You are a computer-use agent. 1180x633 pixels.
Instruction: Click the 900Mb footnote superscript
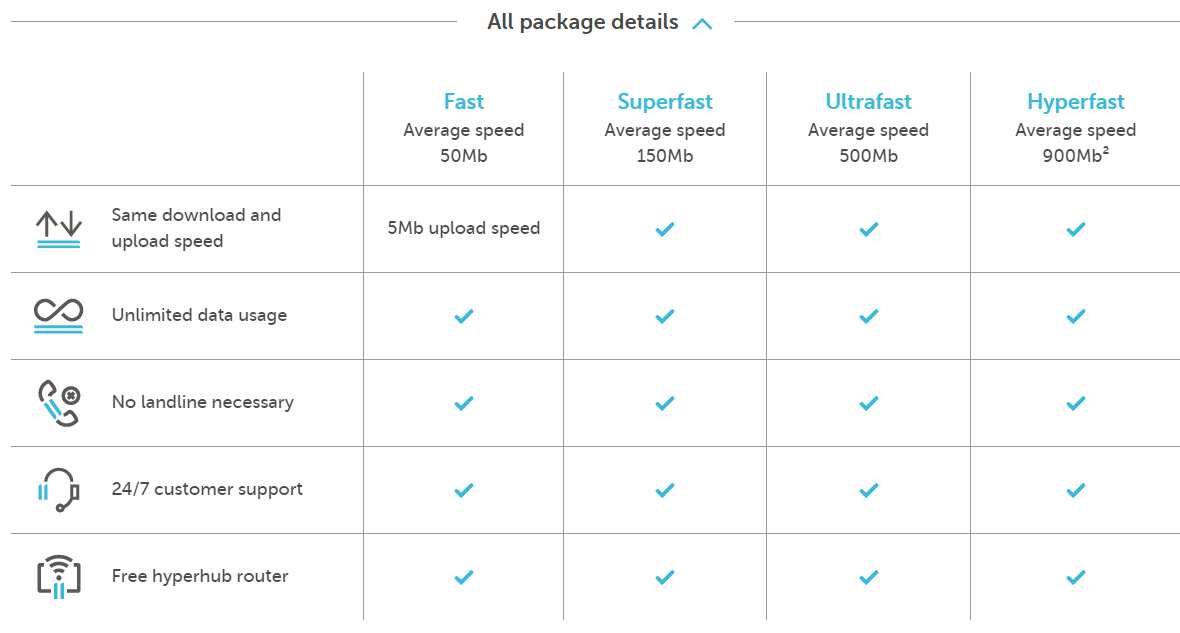(1105, 151)
